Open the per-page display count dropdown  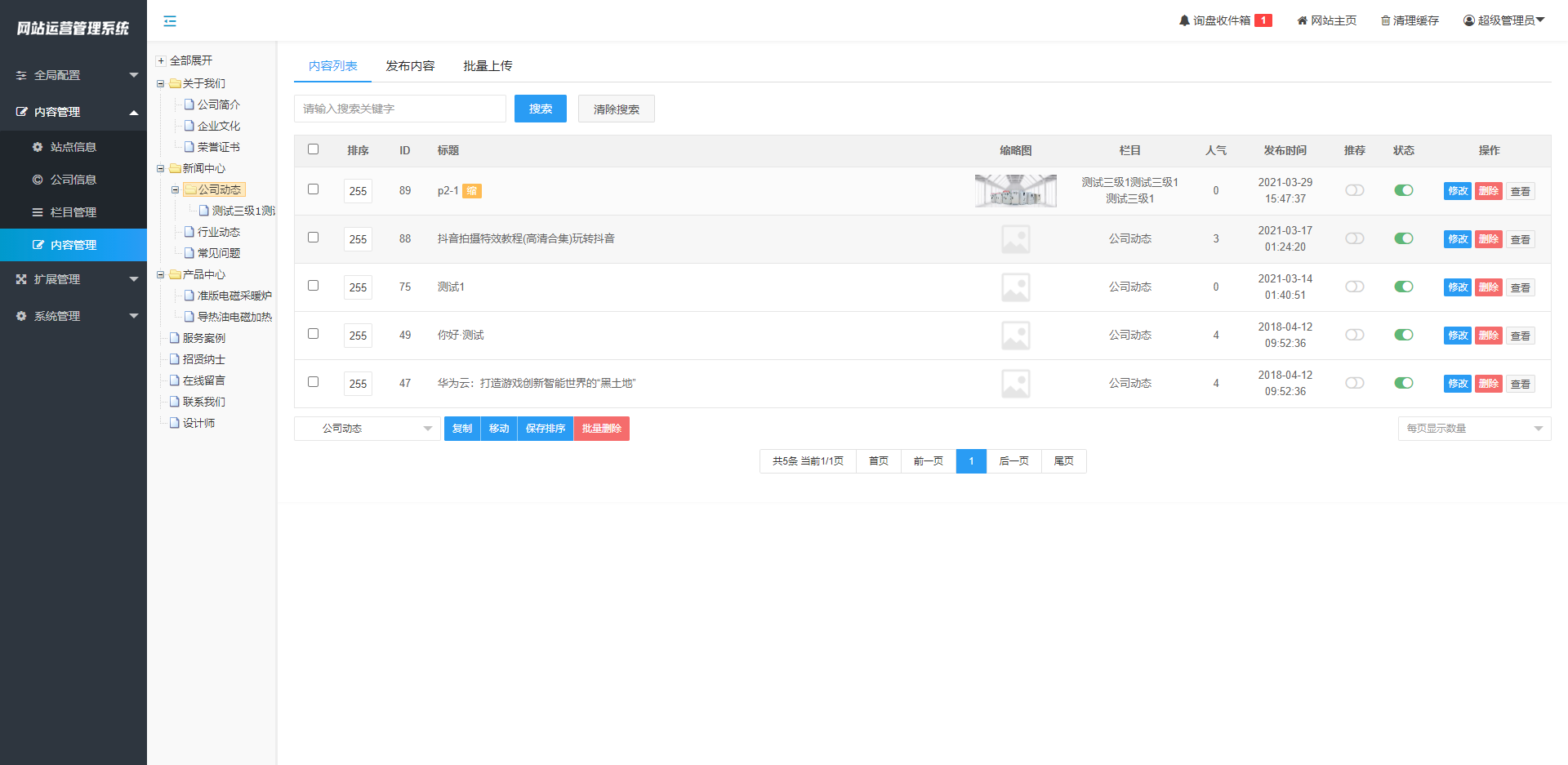coord(1473,429)
